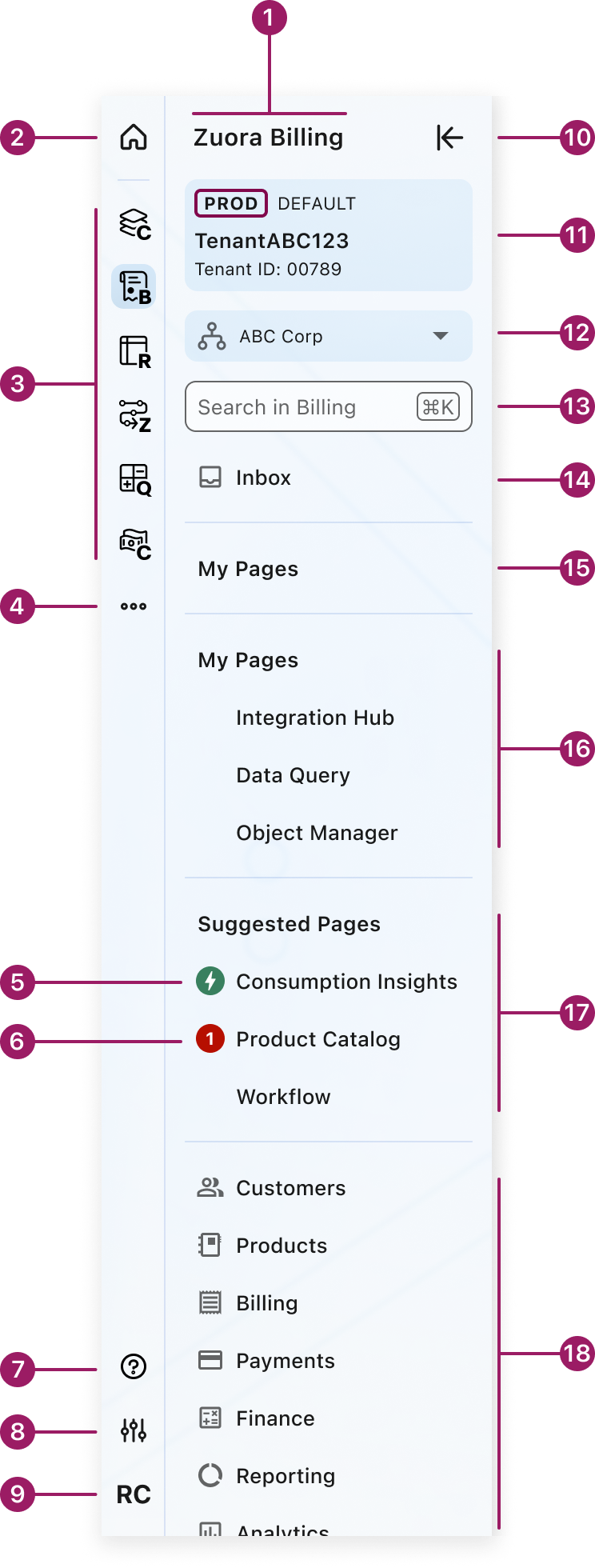This screenshot has width=595, height=1568.
Task: Open the Inbox menu item
Action: pos(263,478)
